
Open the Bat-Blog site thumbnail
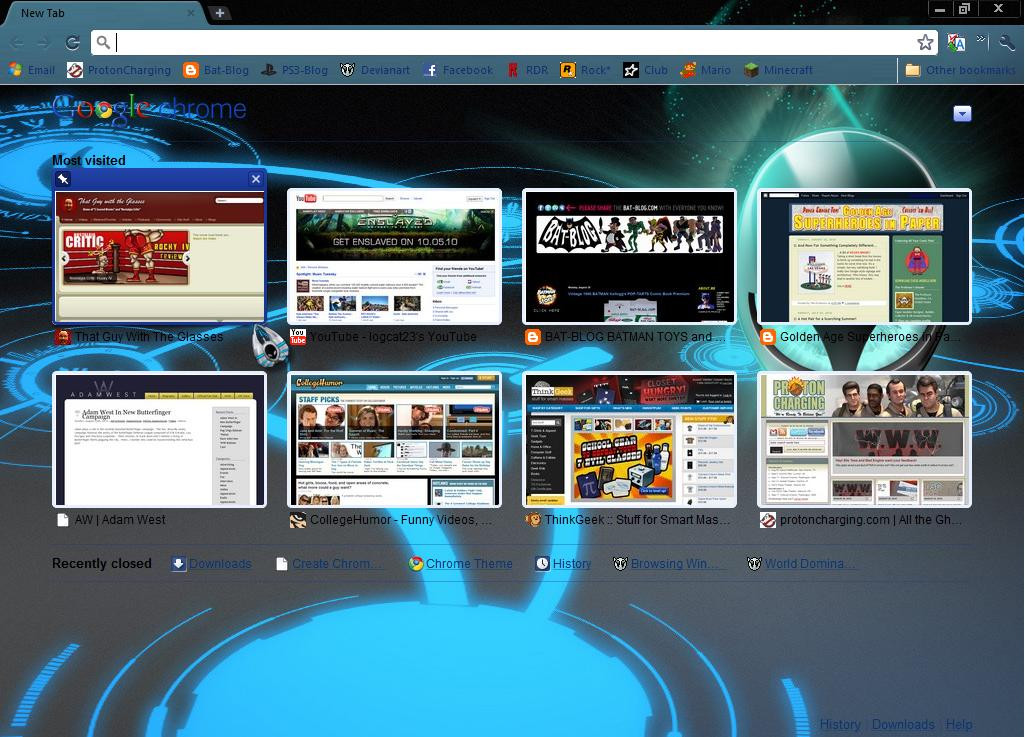coord(630,256)
